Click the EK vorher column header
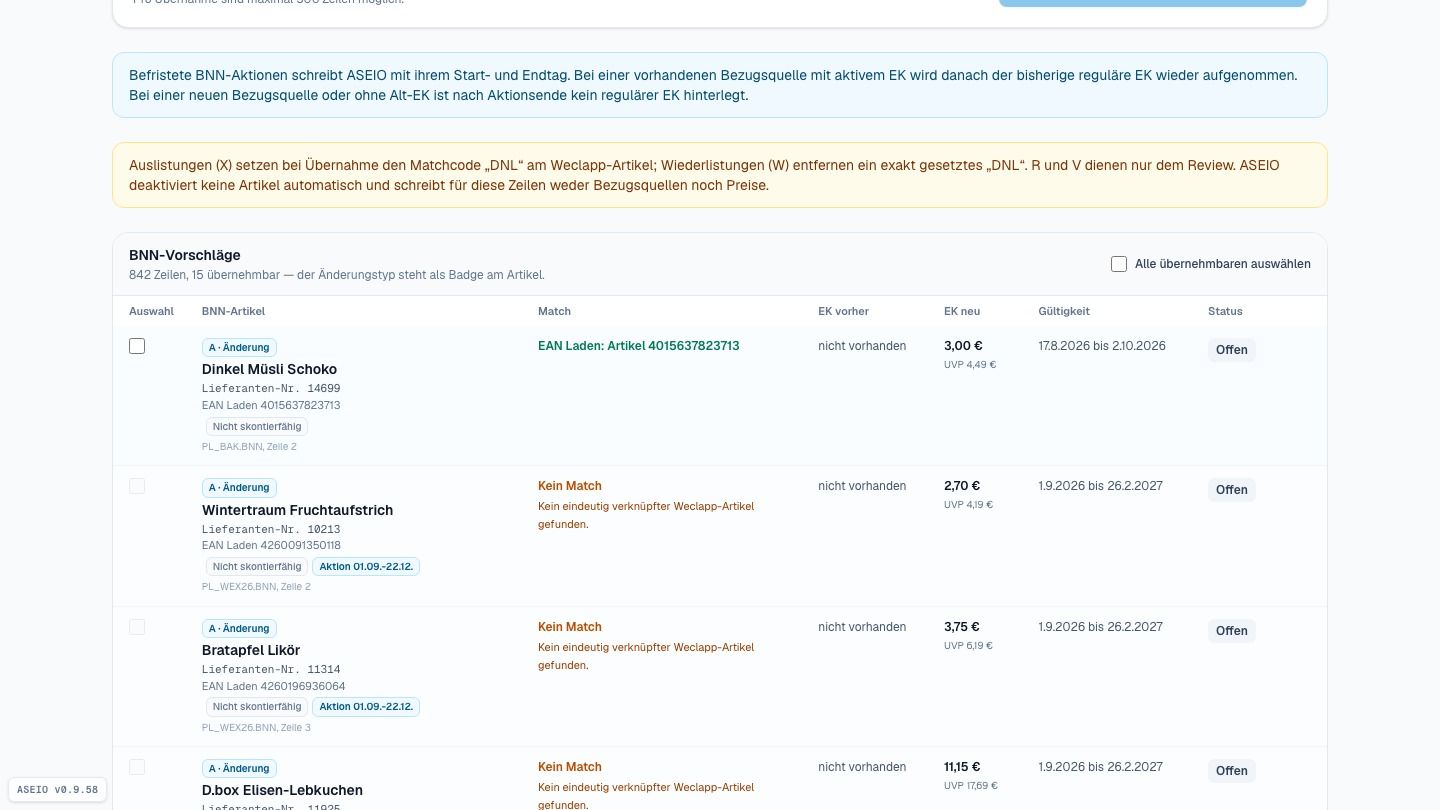 [x=843, y=311]
